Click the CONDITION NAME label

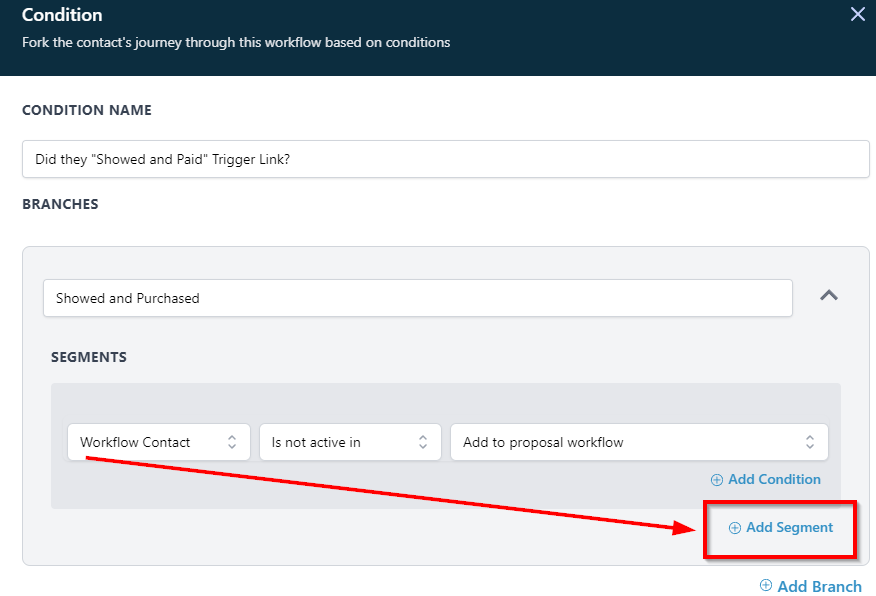[87, 110]
